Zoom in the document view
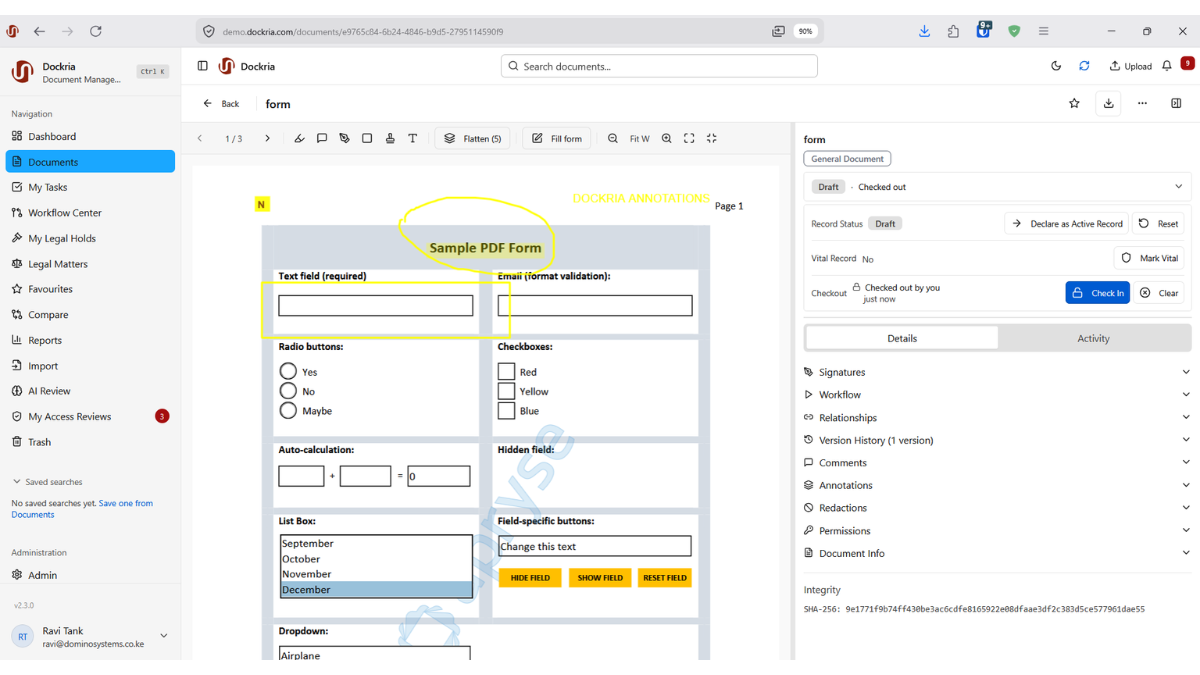1200x675 pixels. (x=666, y=139)
